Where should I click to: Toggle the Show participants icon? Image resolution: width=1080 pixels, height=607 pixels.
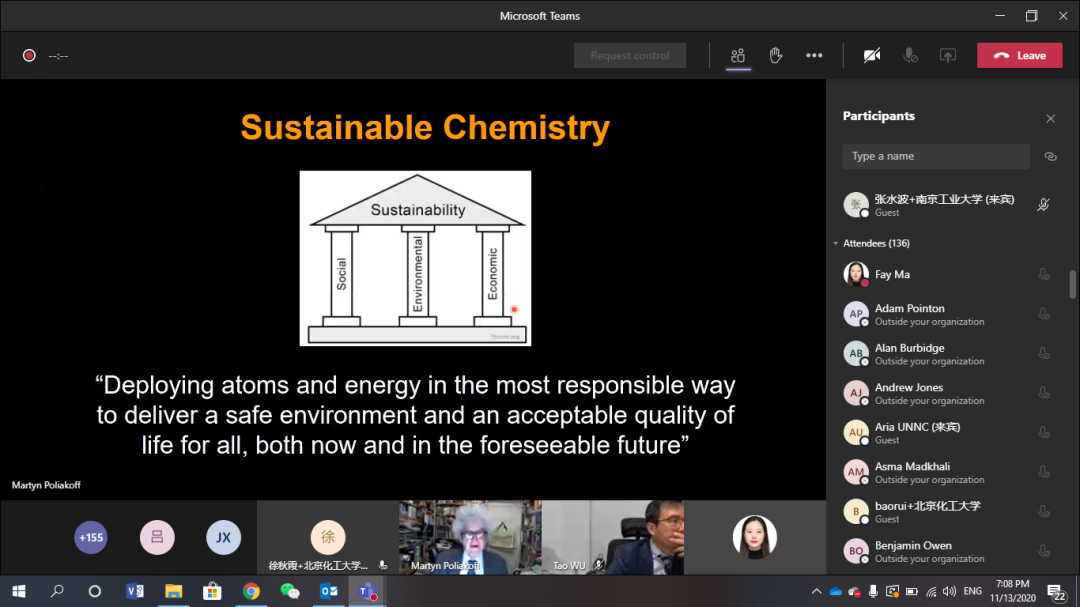click(x=738, y=56)
